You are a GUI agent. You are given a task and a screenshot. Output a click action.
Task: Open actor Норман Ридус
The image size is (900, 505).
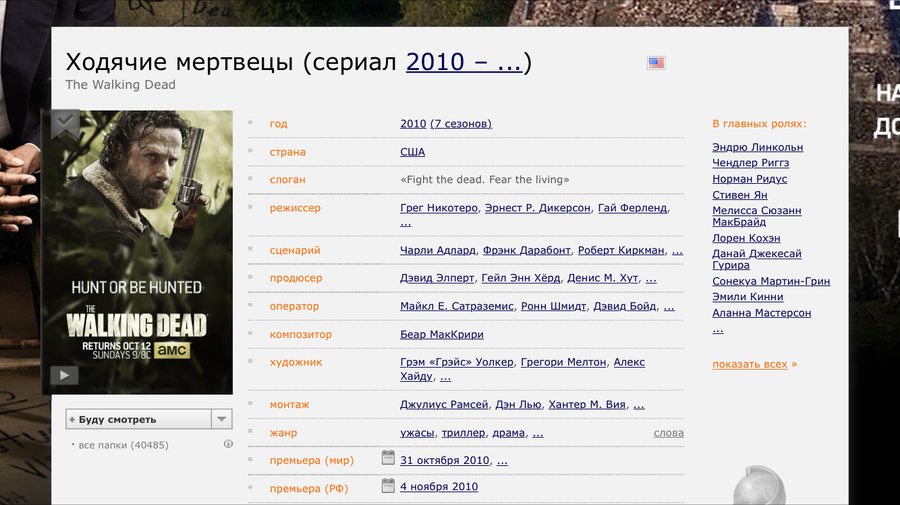tap(750, 179)
